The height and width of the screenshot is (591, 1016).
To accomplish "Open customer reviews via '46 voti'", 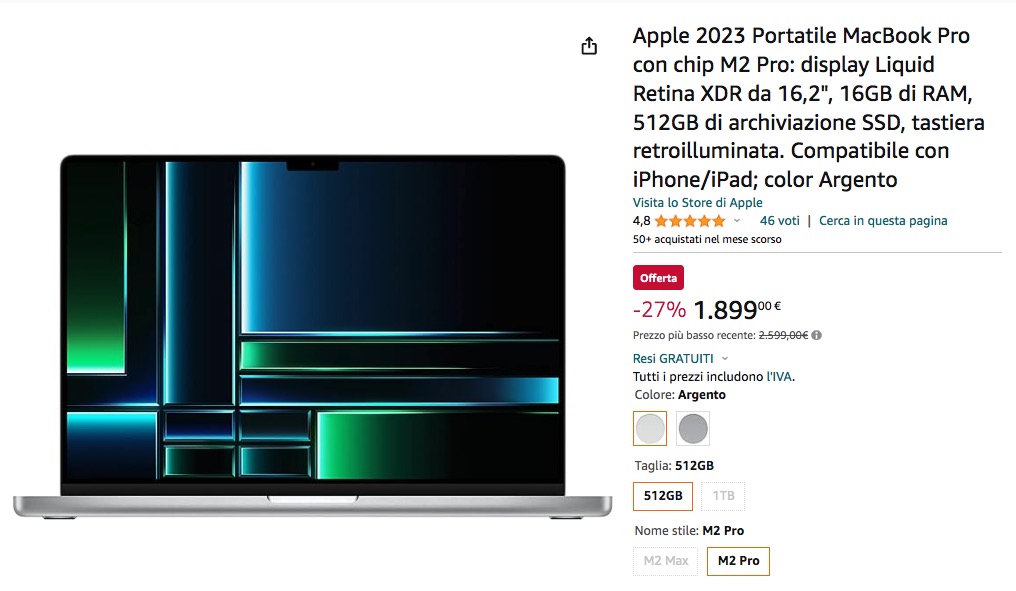I will pyautogui.click(x=778, y=221).
